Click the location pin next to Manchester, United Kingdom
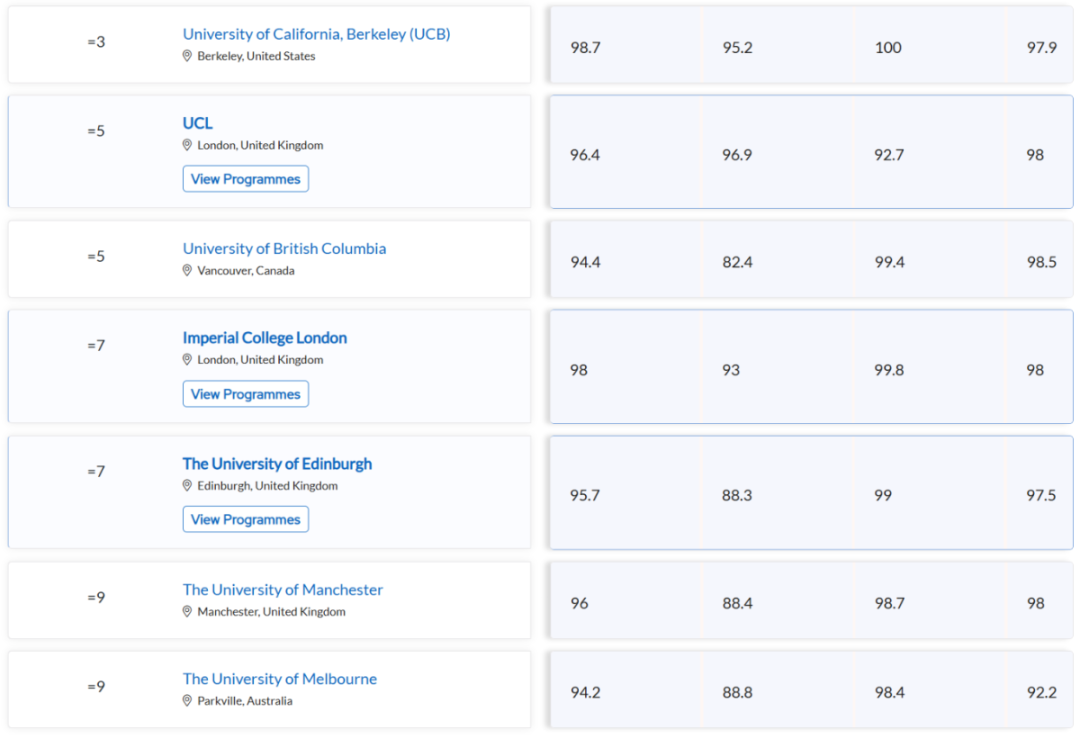This screenshot has width=1080, height=739. (187, 612)
